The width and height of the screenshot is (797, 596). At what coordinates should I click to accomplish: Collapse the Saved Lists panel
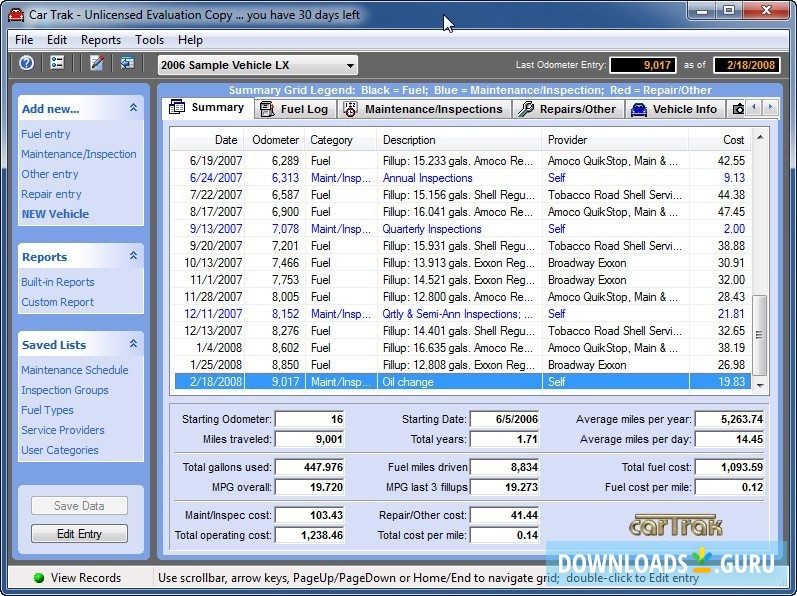(133, 344)
